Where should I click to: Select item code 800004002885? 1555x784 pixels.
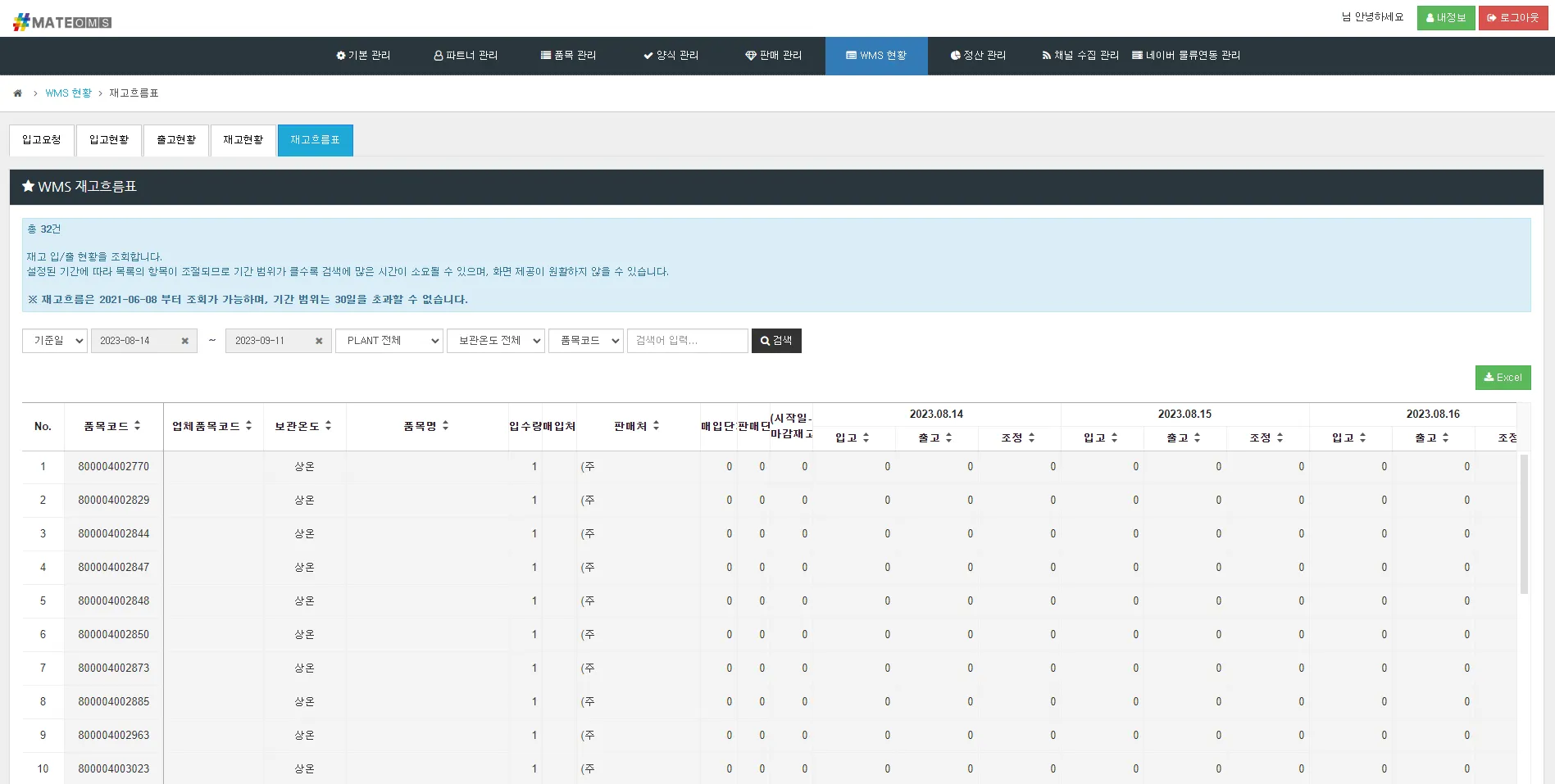(114, 702)
